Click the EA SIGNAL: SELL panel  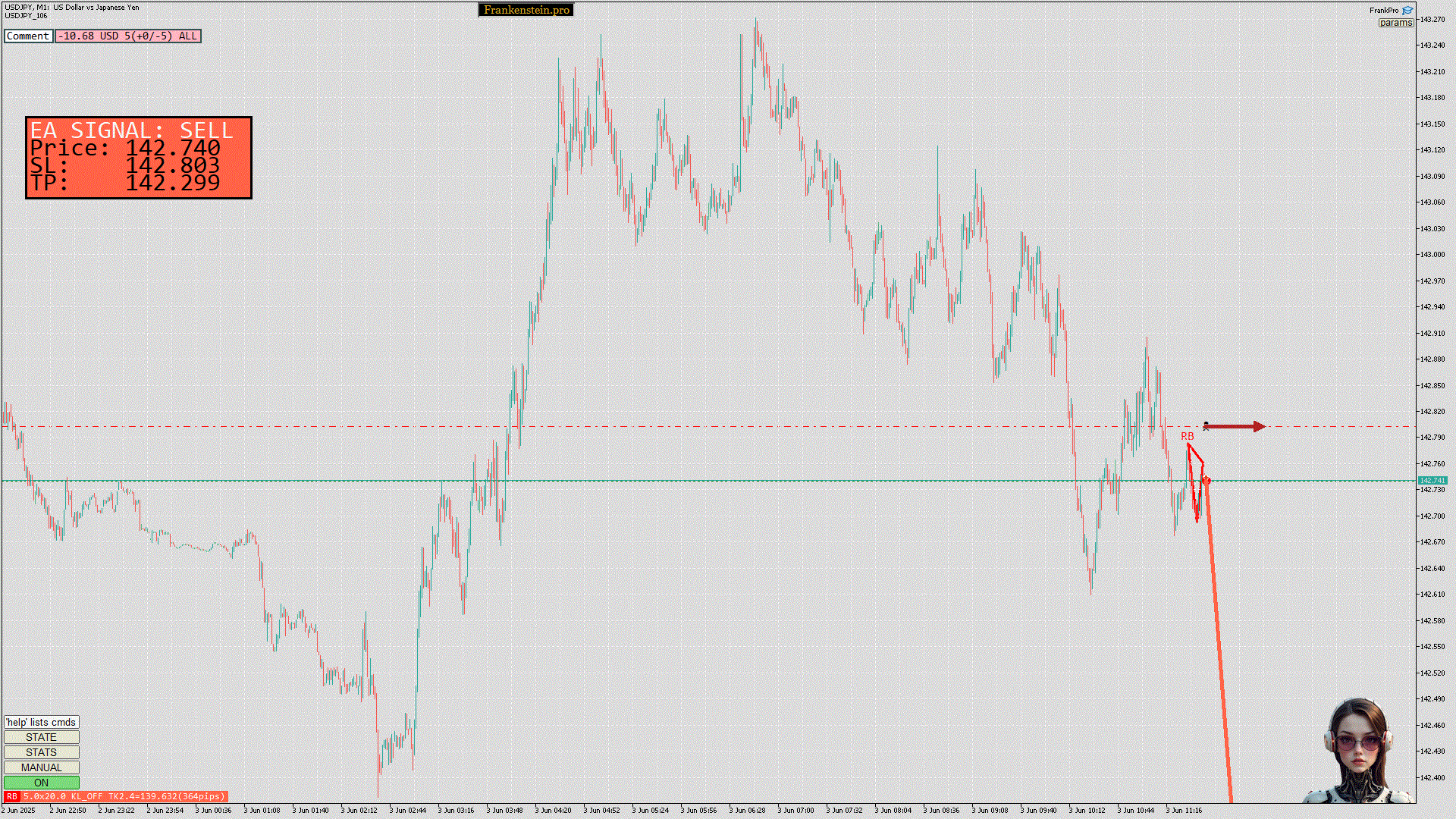138,158
